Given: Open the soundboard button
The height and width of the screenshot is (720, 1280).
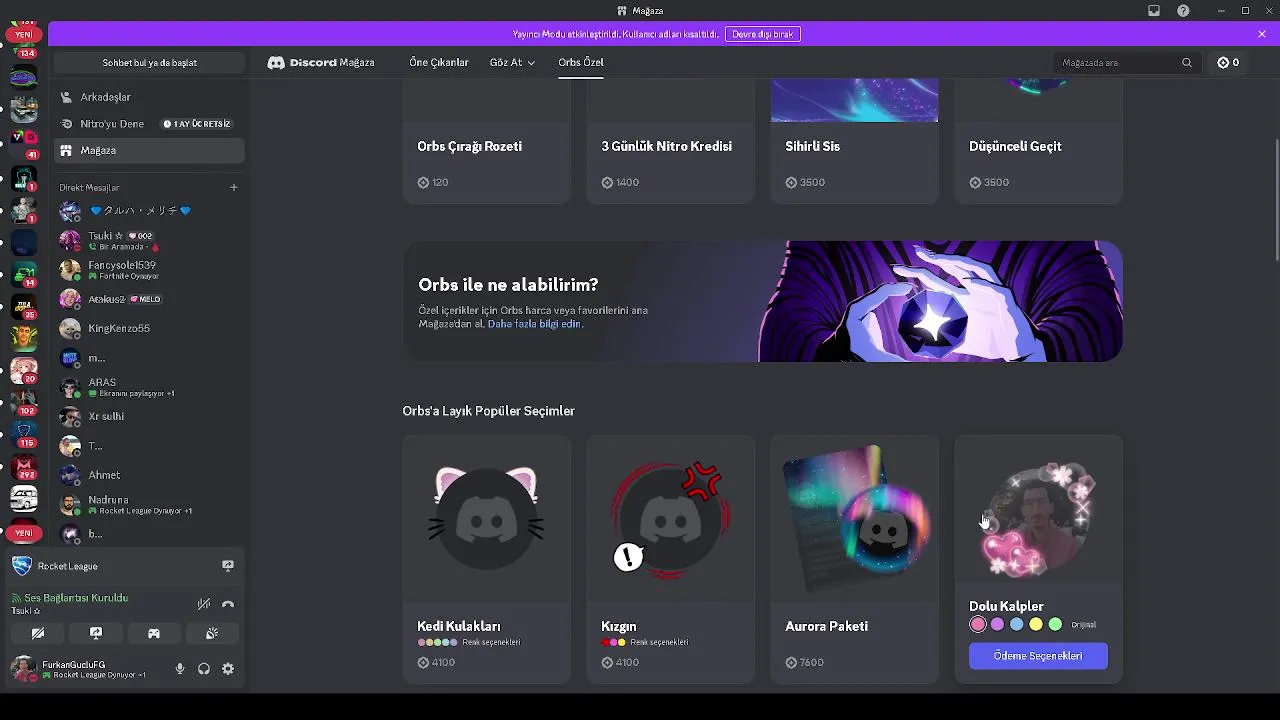Looking at the screenshot, I should tap(212, 633).
